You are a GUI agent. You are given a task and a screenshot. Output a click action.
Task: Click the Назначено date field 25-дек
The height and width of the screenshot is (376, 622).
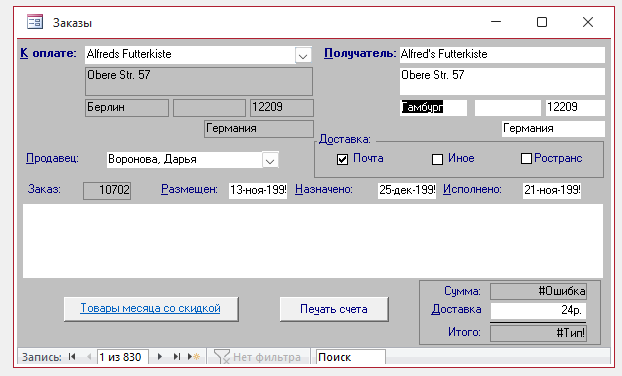[407, 190]
